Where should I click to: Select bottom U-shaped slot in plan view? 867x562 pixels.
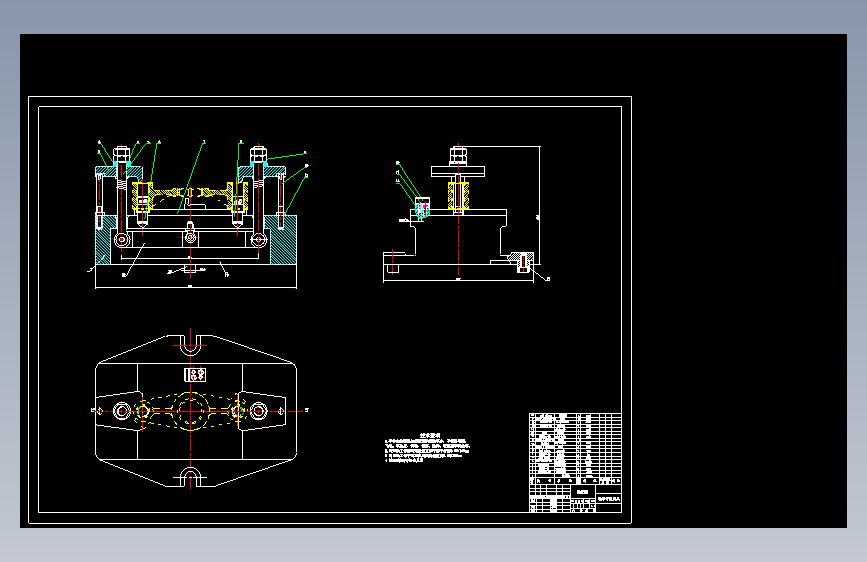[x=191, y=477]
